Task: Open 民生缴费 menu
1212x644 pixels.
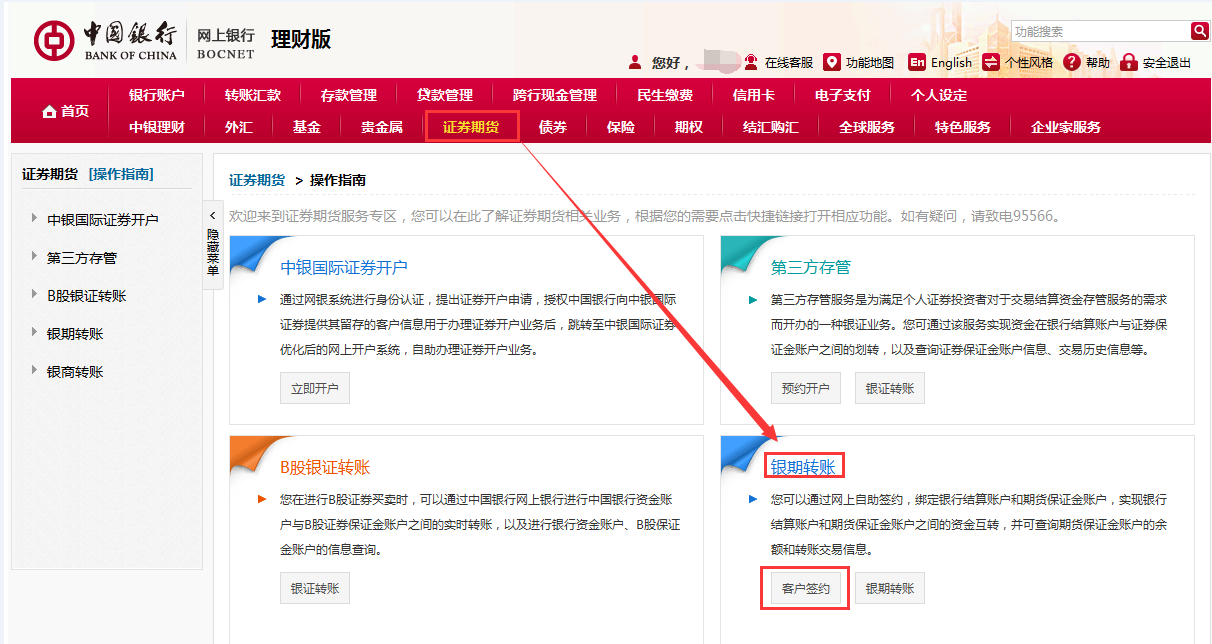Action: pyautogui.click(x=665, y=95)
